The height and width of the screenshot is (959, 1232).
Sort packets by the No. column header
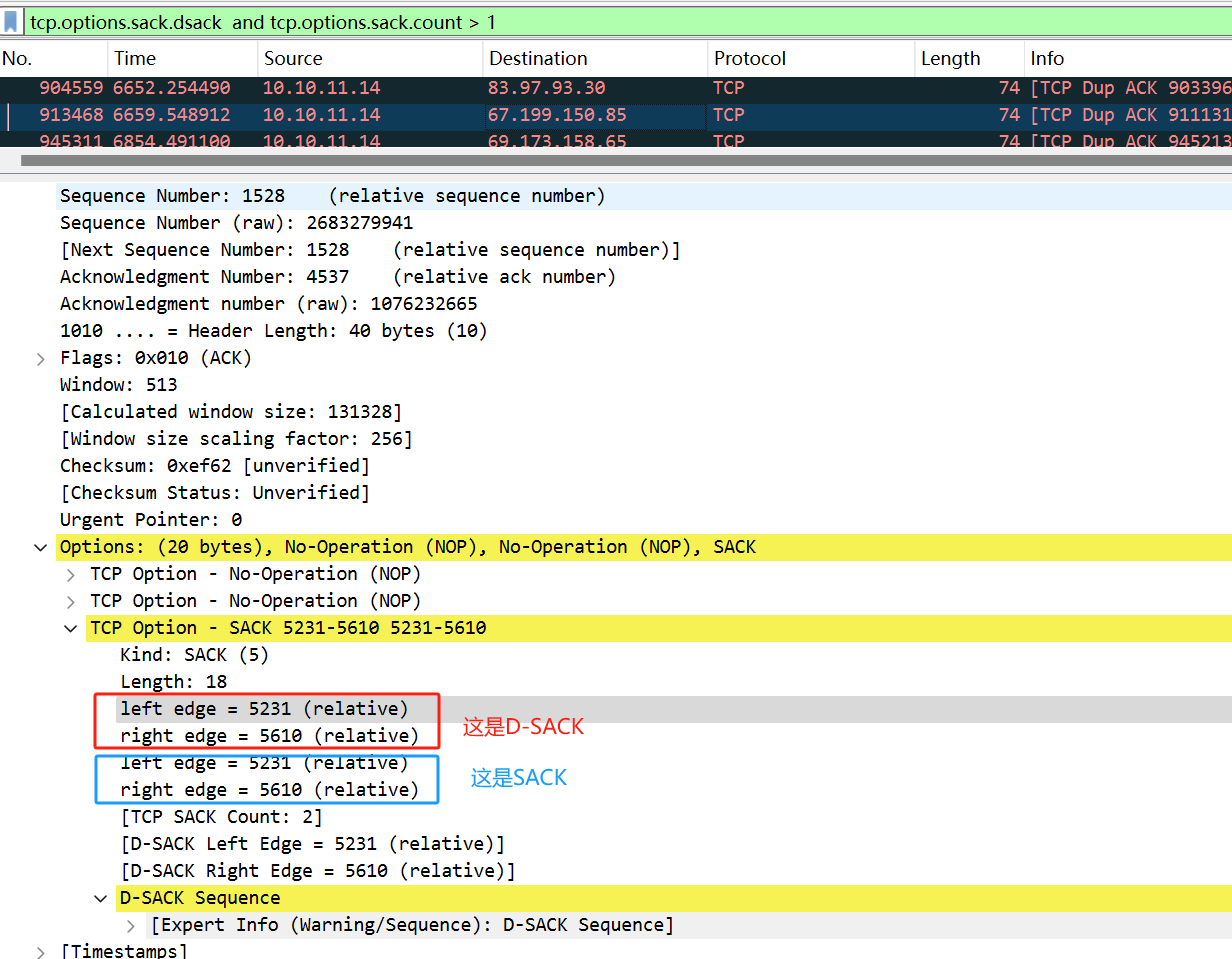tap(54, 58)
